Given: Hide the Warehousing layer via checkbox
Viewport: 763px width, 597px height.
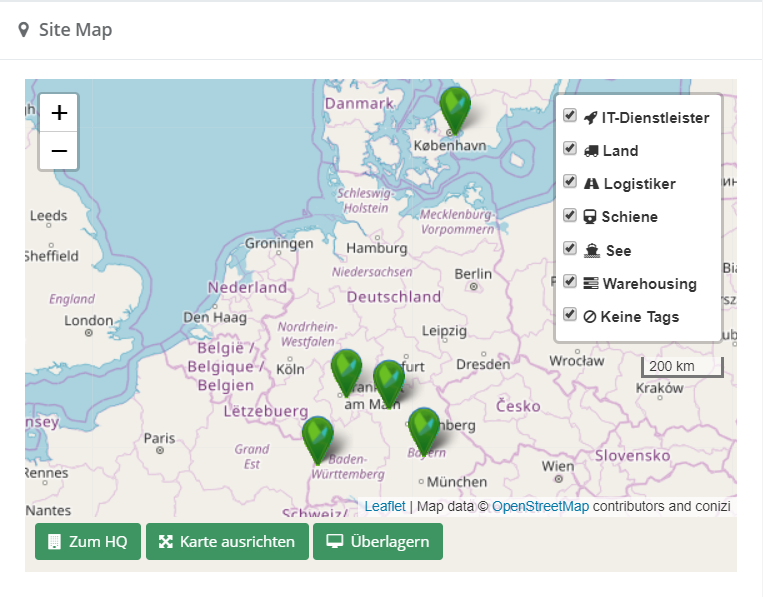Looking at the screenshot, I should click(570, 281).
